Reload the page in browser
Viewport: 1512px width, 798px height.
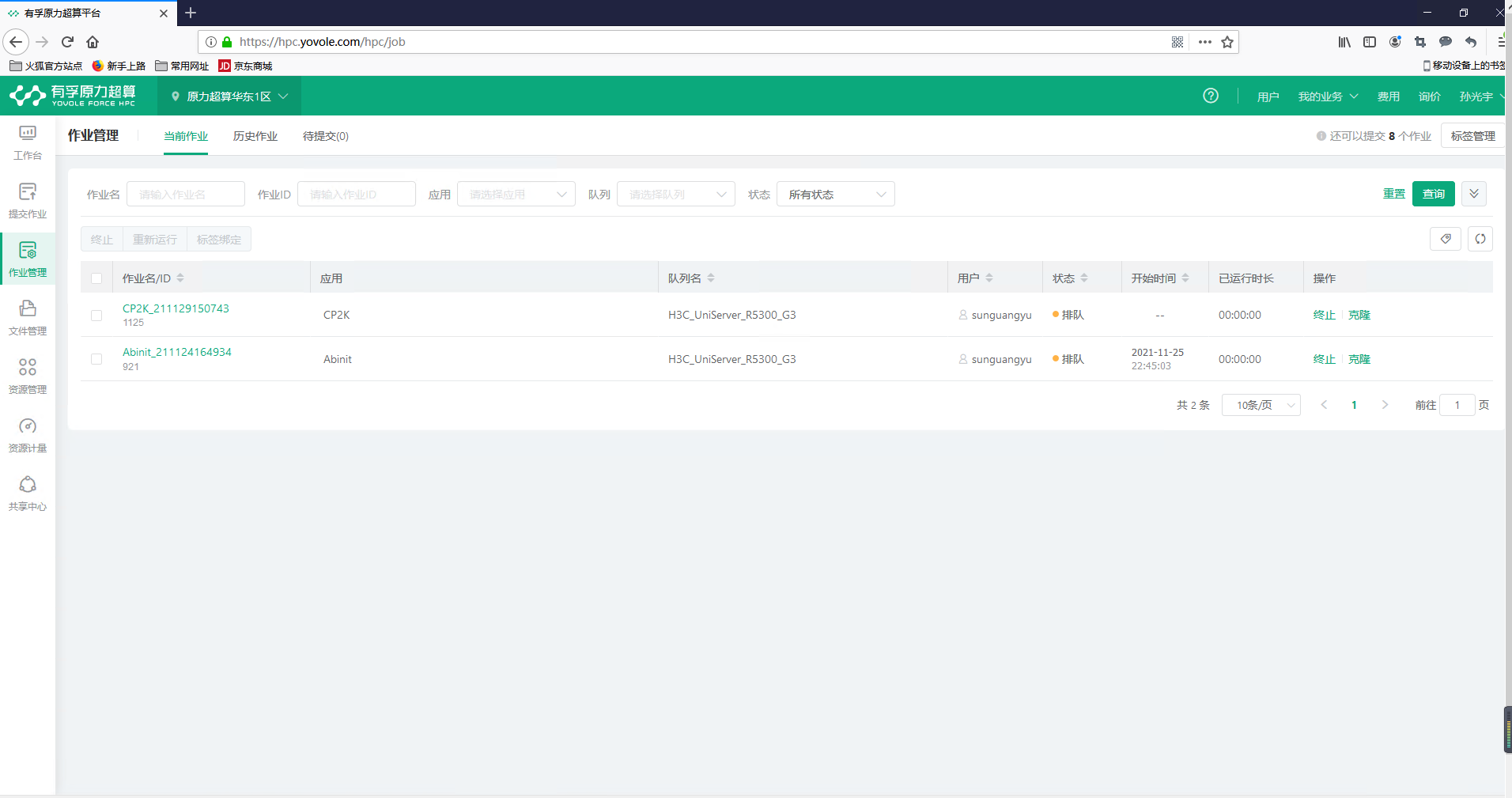(67, 42)
